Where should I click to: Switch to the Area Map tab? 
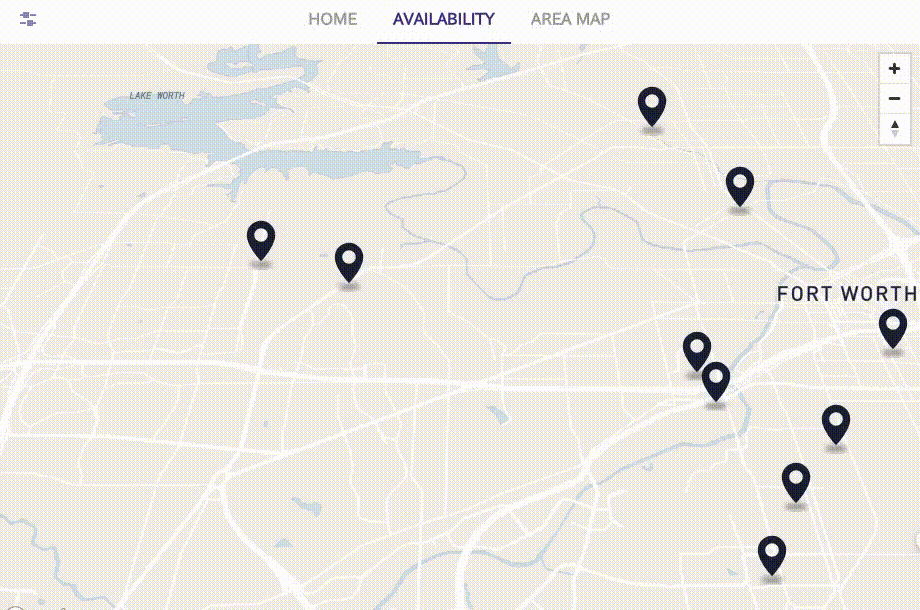[x=570, y=20]
